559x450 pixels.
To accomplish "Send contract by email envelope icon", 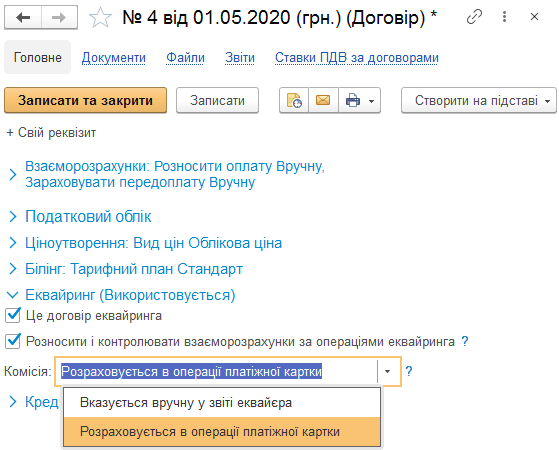I will (x=323, y=101).
